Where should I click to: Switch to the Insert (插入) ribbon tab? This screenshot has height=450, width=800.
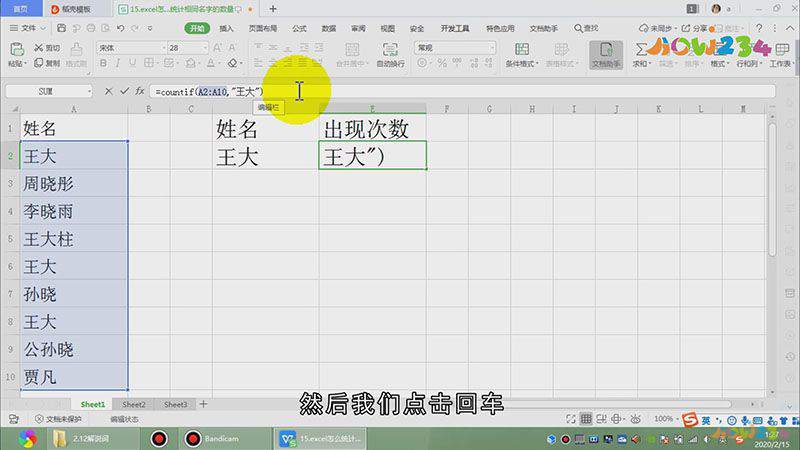point(226,28)
